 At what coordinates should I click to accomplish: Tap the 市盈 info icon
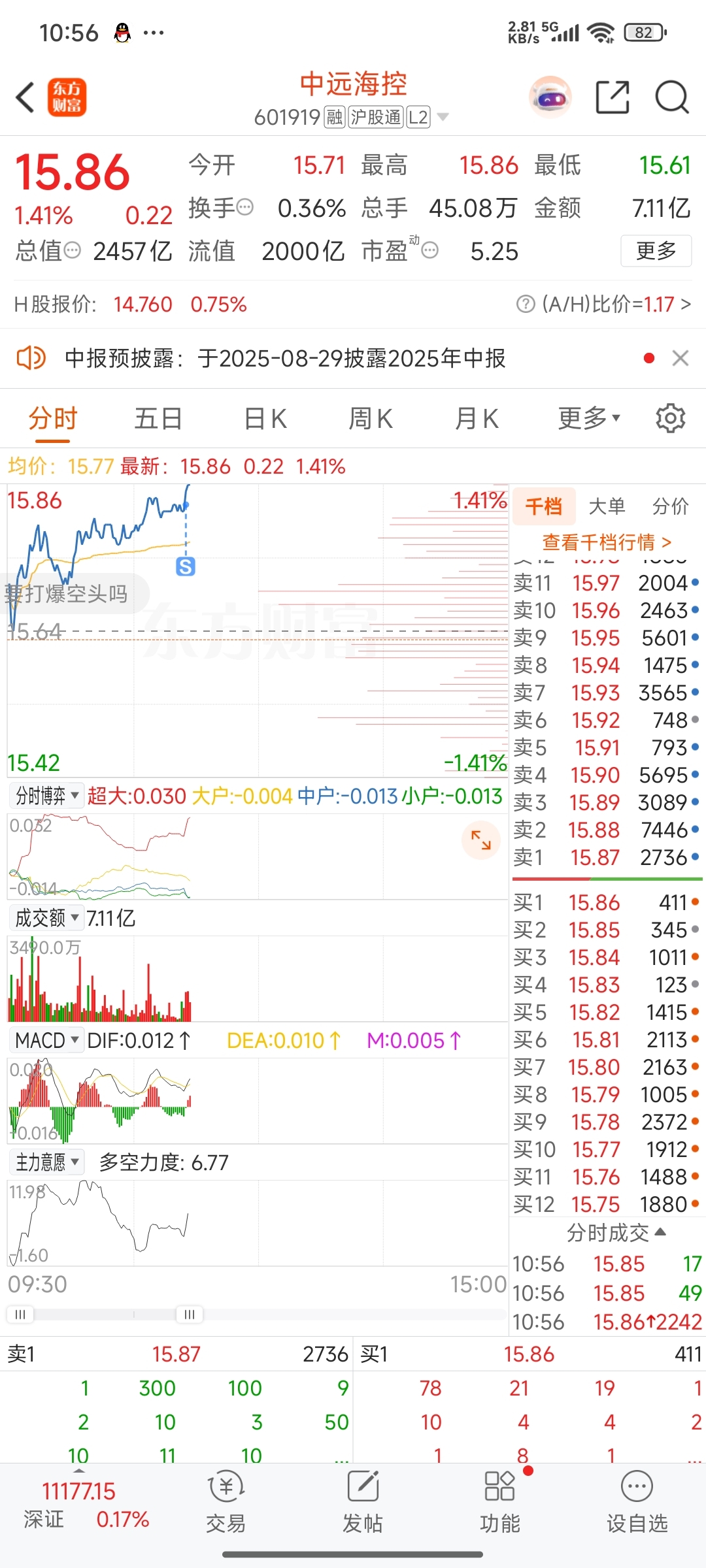(x=429, y=250)
